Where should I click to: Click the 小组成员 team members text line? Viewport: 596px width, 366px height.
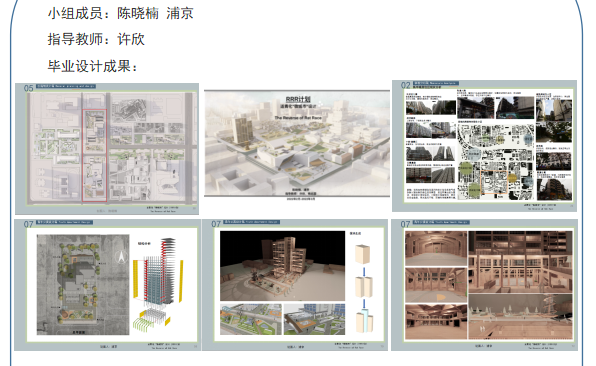pyautogui.click(x=120, y=13)
